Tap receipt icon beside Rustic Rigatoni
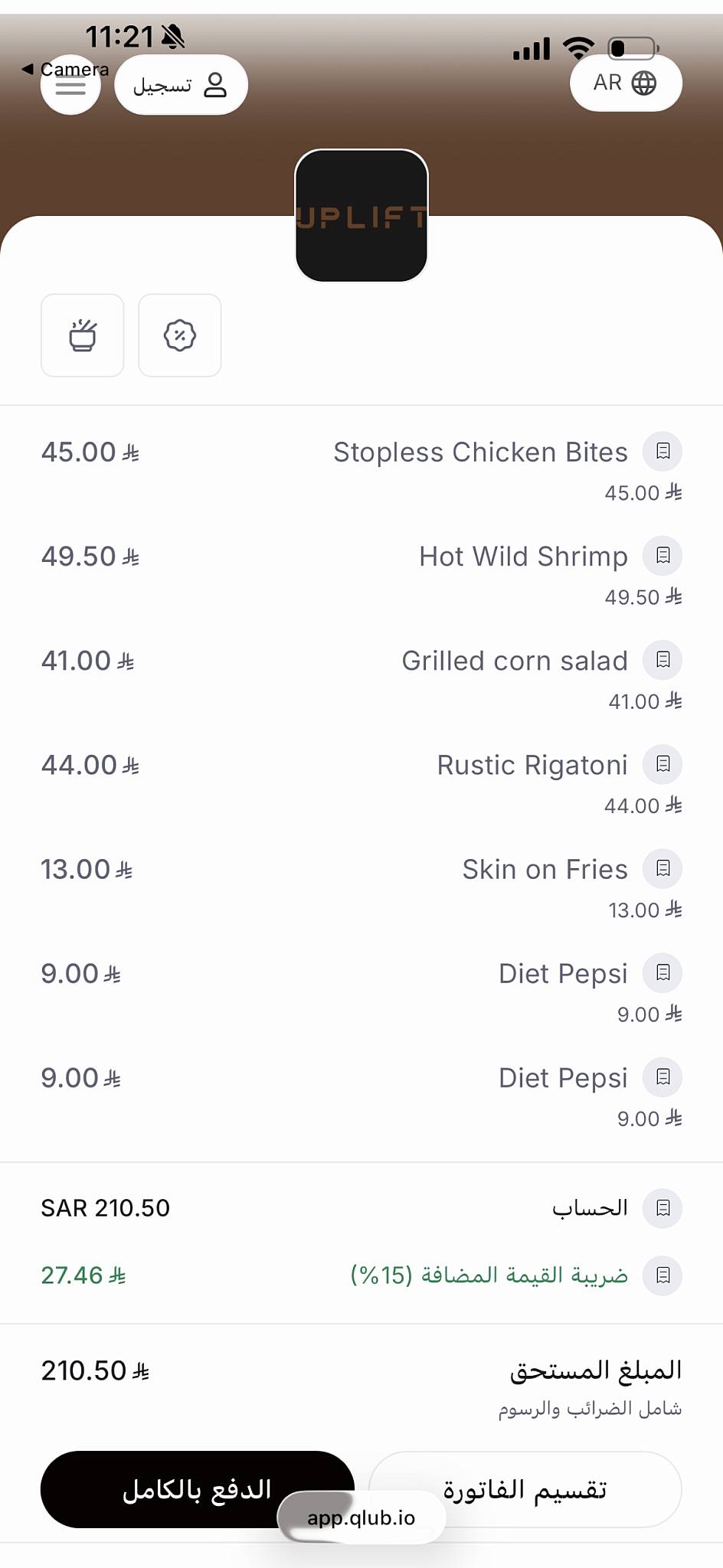This screenshot has height=1568, width=723. [662, 764]
